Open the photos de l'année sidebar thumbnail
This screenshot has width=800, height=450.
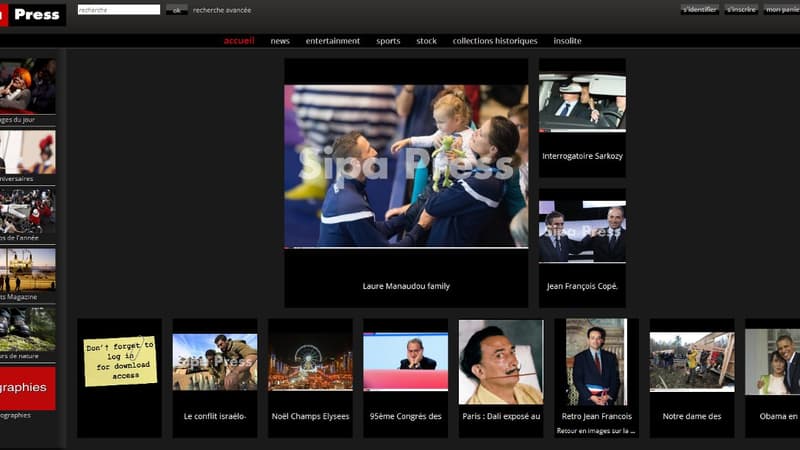coord(28,211)
